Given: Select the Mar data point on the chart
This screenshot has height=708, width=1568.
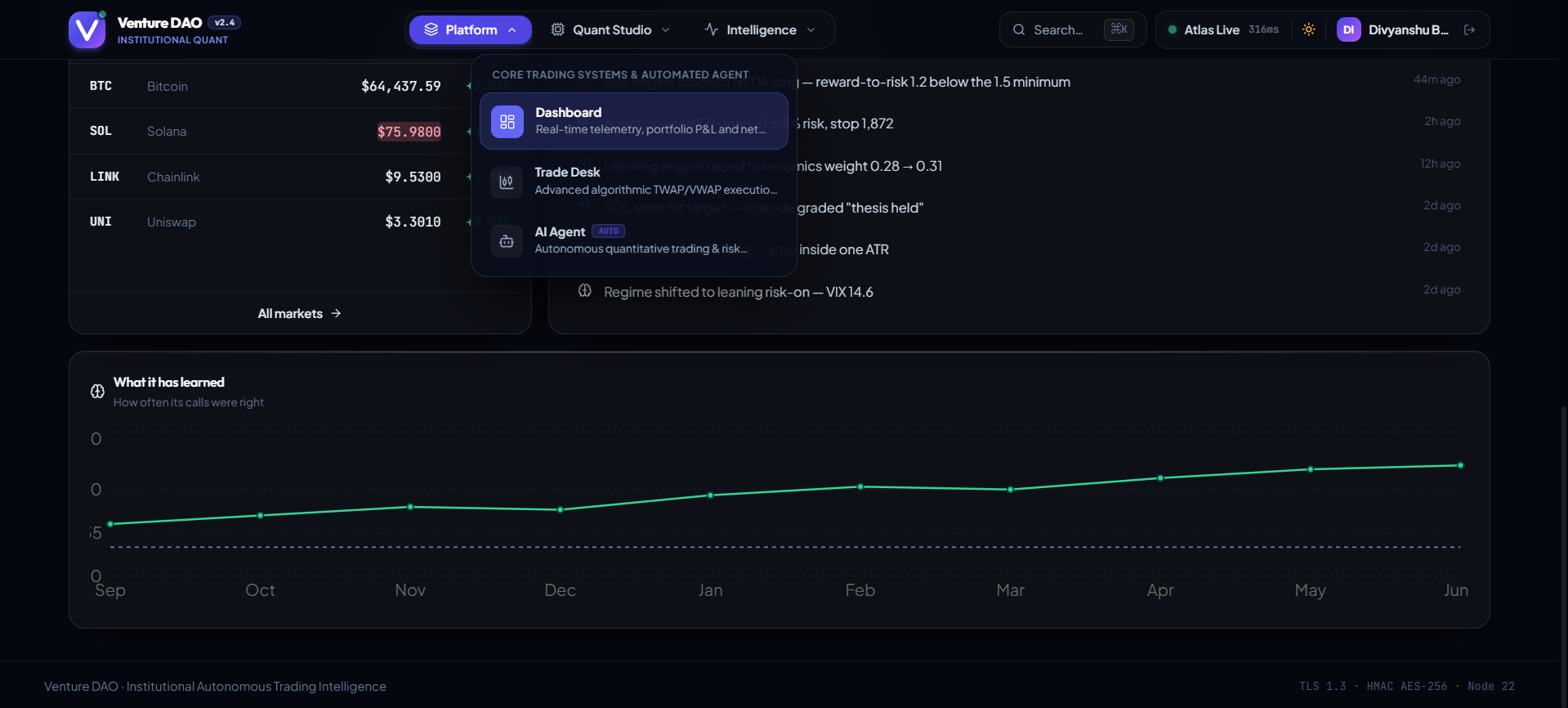Looking at the screenshot, I should [x=1011, y=490].
